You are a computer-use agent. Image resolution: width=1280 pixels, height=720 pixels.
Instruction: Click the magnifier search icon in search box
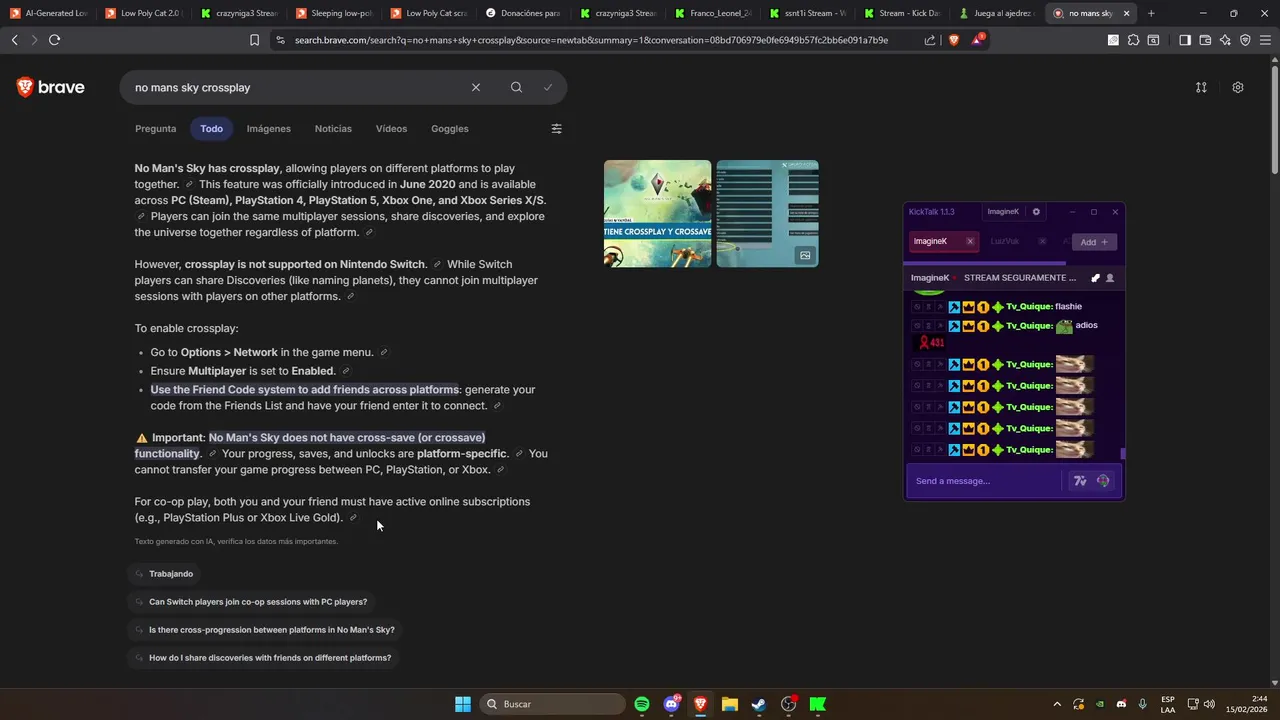(x=516, y=87)
